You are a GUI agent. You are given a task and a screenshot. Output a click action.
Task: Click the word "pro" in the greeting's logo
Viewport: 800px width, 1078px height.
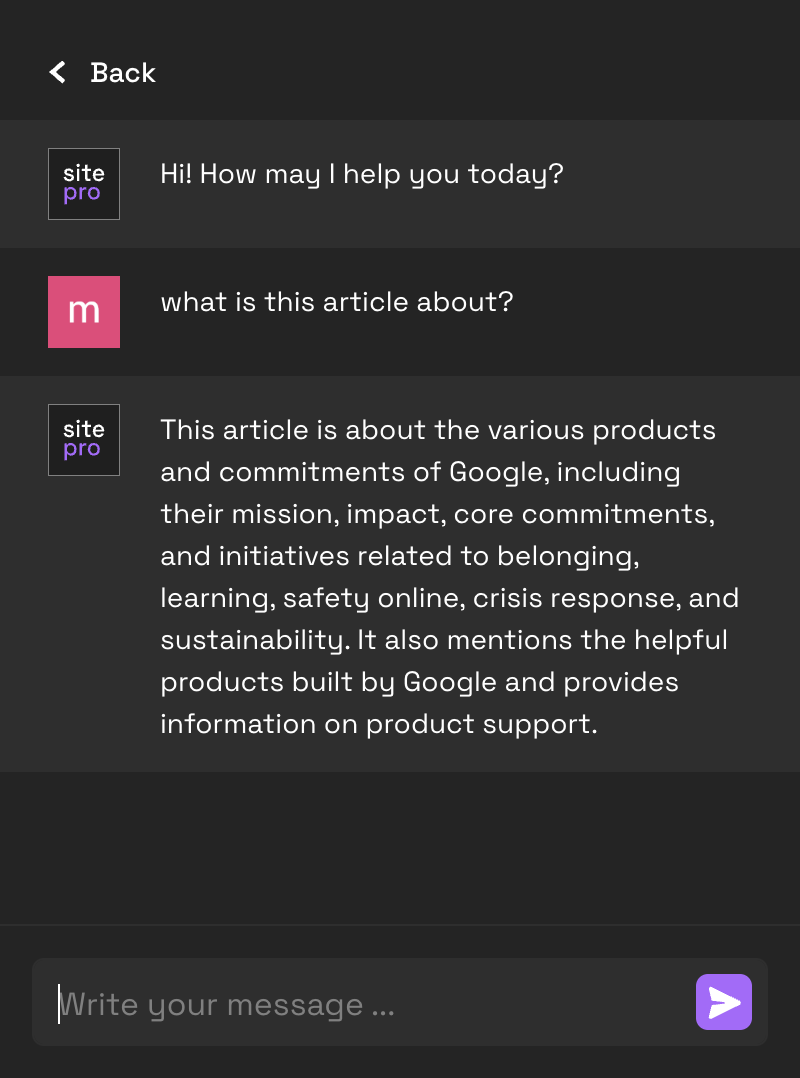(82, 194)
